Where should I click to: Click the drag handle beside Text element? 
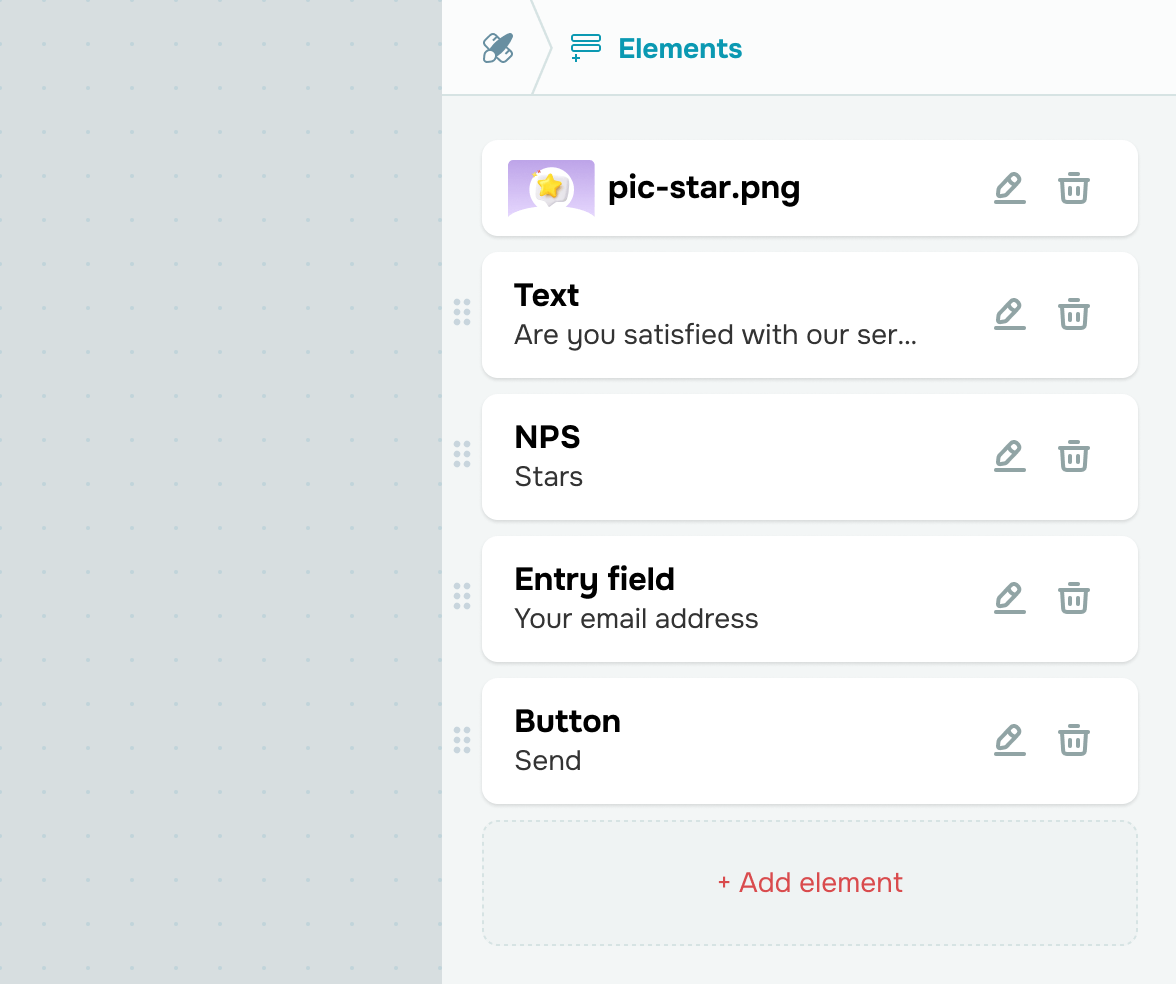point(462,312)
